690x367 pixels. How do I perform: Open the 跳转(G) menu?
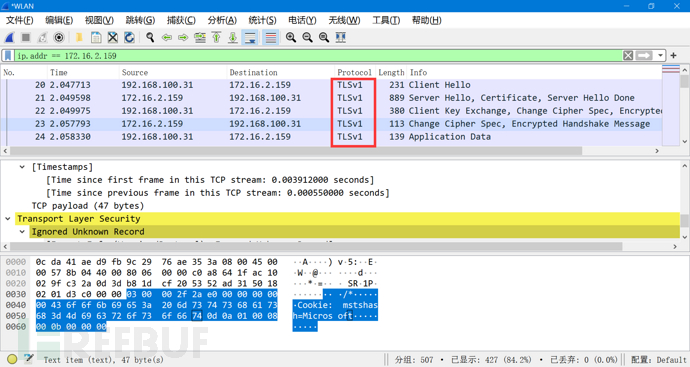140,20
